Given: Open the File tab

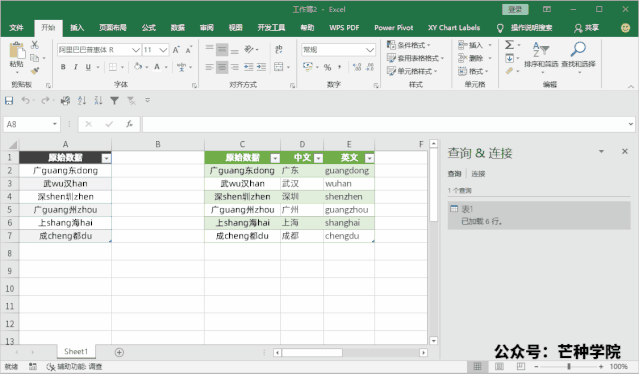Looking at the screenshot, I should pyautogui.click(x=16, y=28).
